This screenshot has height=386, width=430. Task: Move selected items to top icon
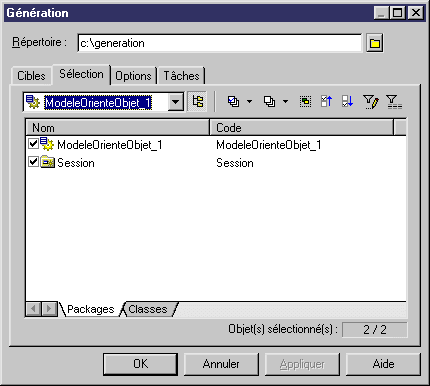point(327,101)
